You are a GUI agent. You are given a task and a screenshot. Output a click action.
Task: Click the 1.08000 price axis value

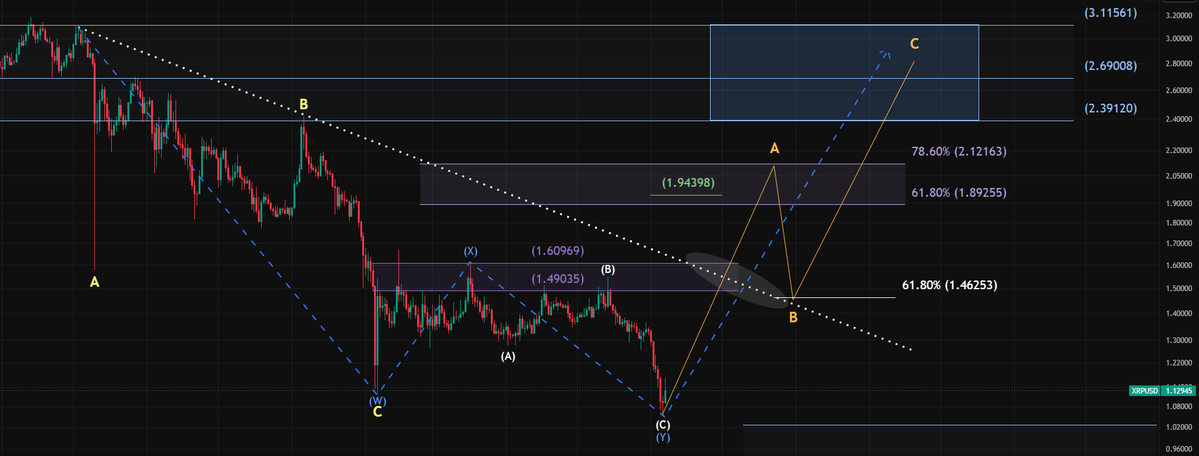pos(1179,407)
